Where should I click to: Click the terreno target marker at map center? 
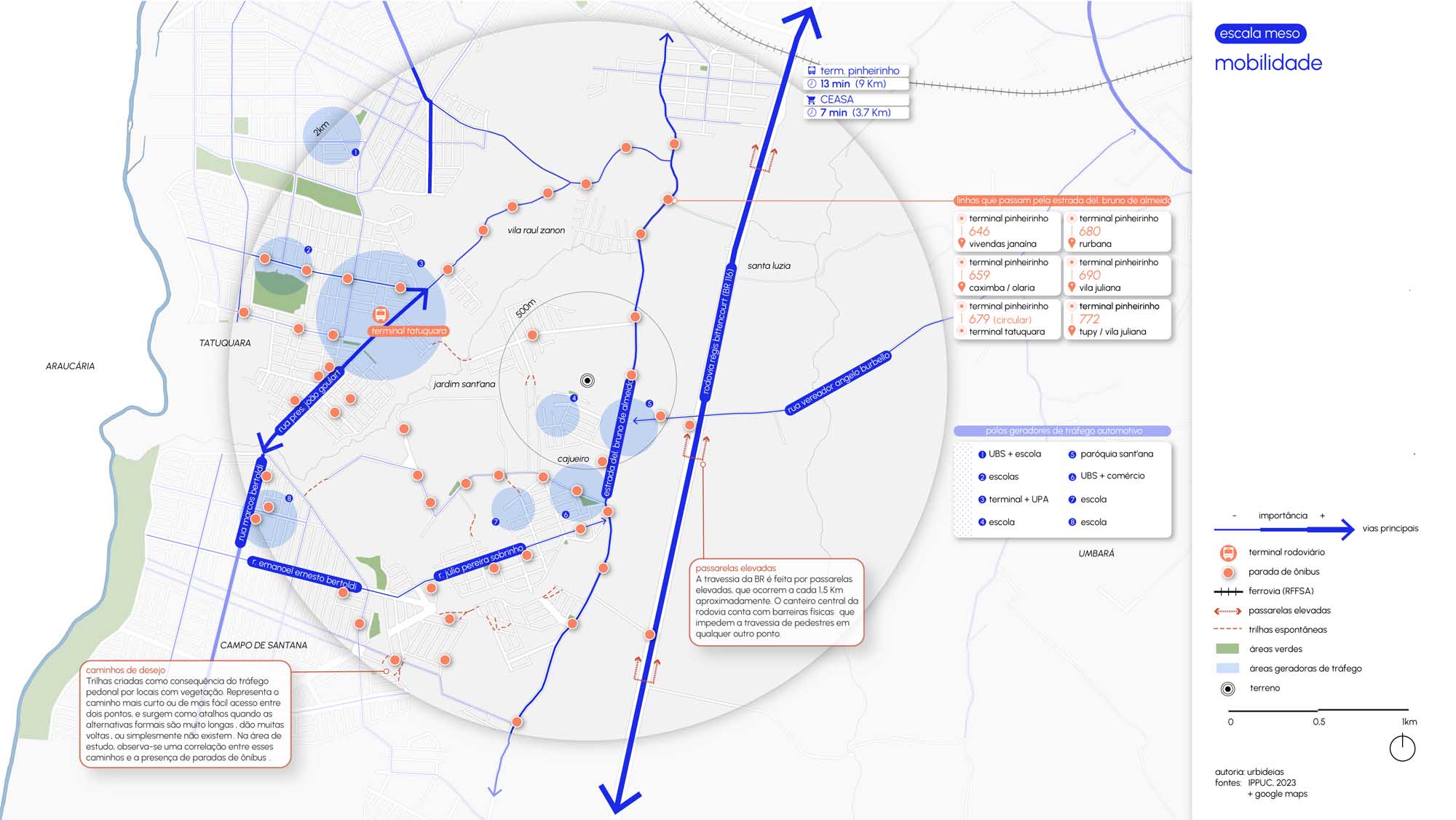coord(587,380)
